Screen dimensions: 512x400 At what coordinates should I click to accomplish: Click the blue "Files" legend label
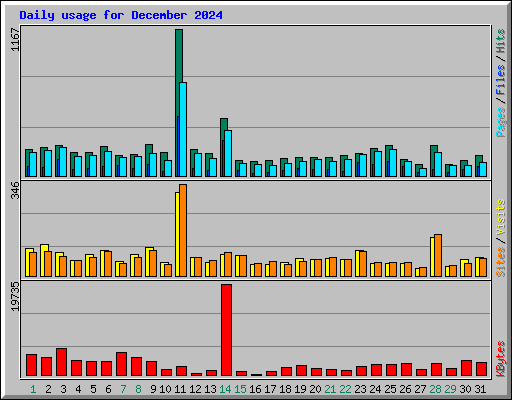[500, 79]
